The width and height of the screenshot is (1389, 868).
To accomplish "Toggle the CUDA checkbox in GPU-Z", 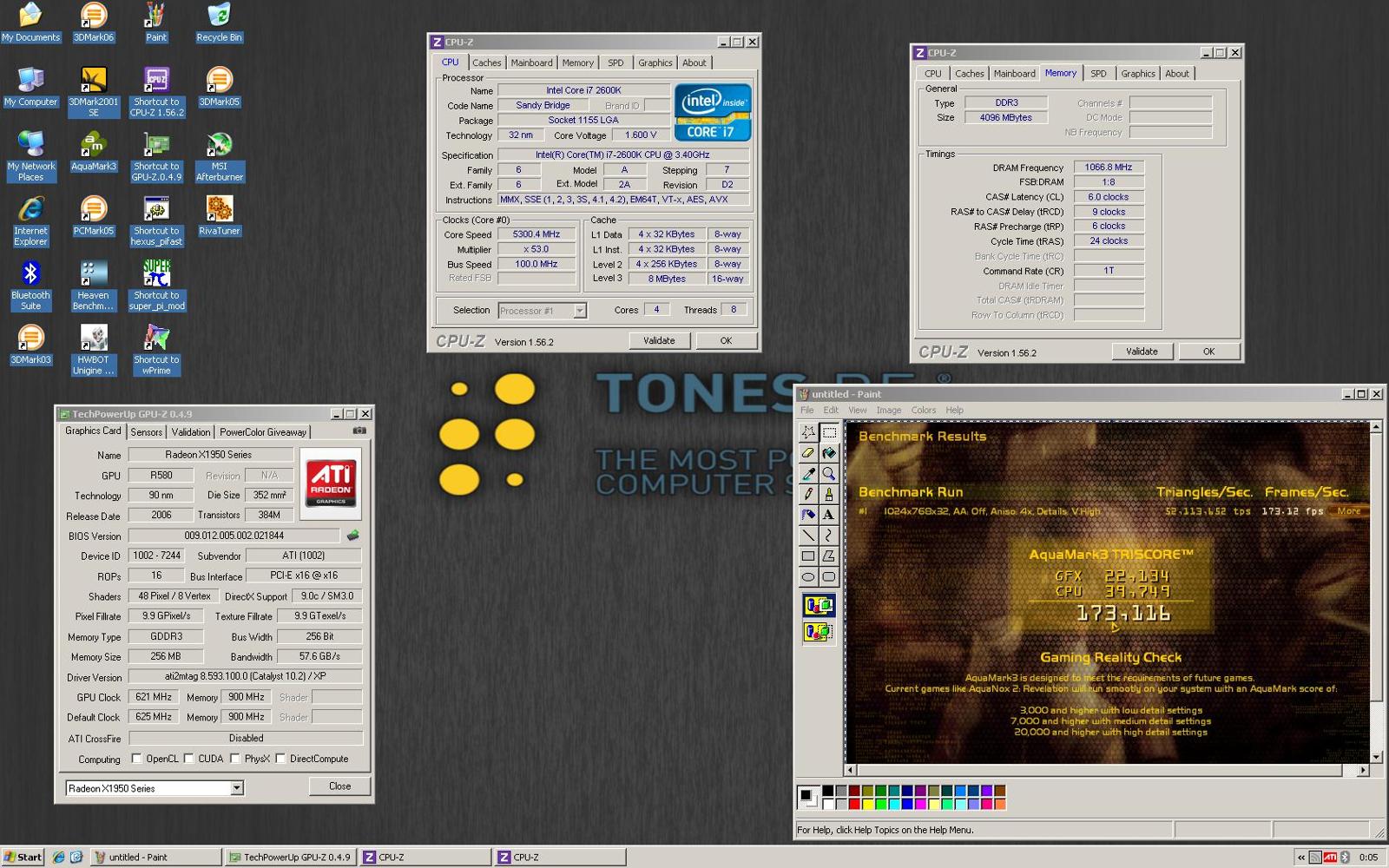I will [x=188, y=759].
